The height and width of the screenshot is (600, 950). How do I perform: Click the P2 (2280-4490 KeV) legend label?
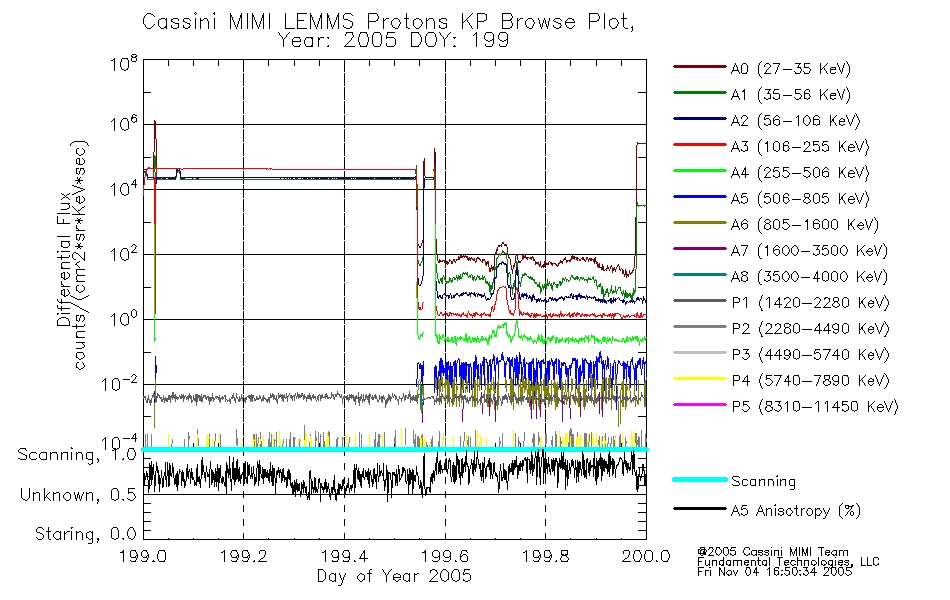point(810,328)
